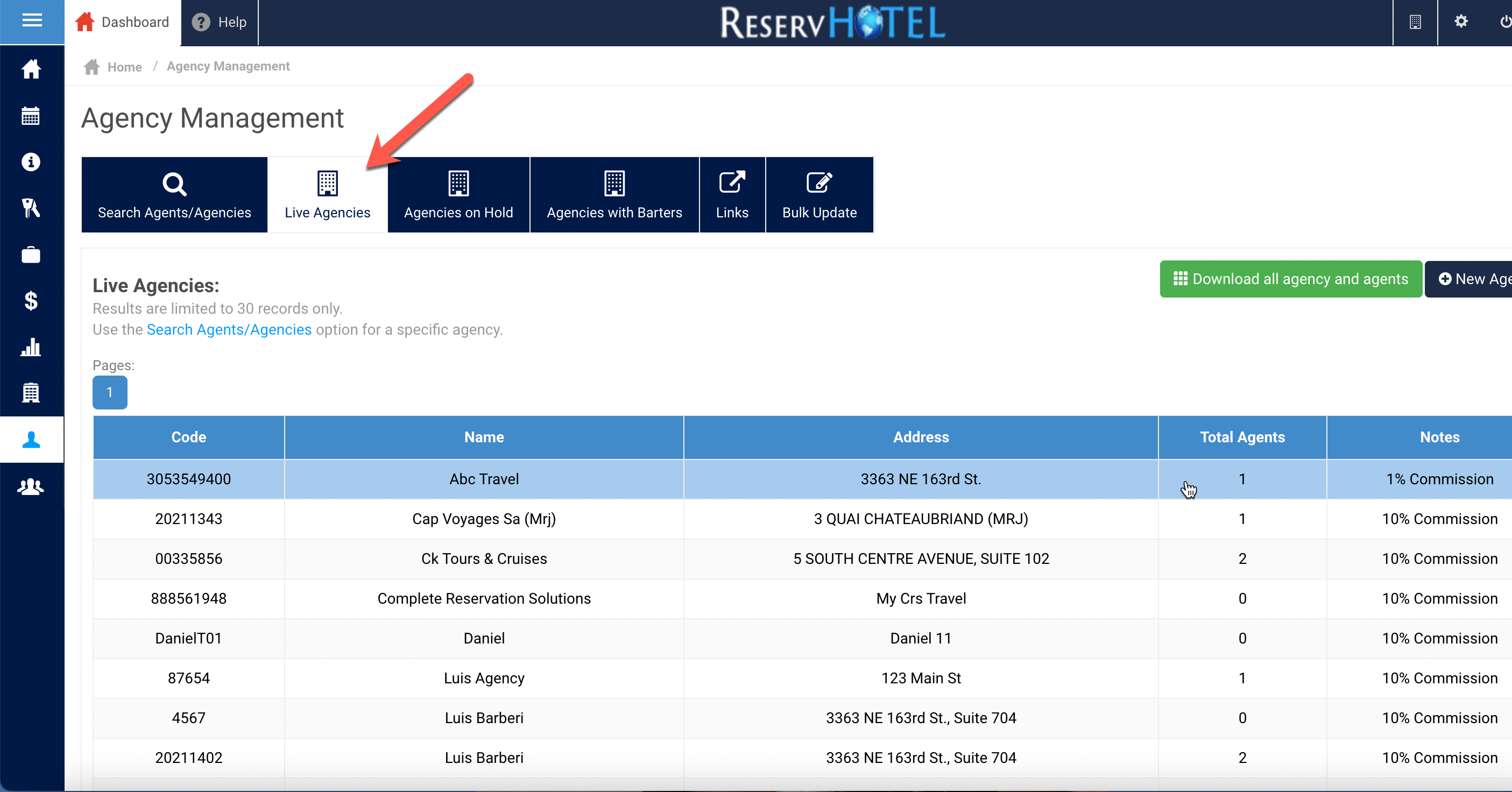
Task: Select the Abc Travel table row
Action: [484, 479]
